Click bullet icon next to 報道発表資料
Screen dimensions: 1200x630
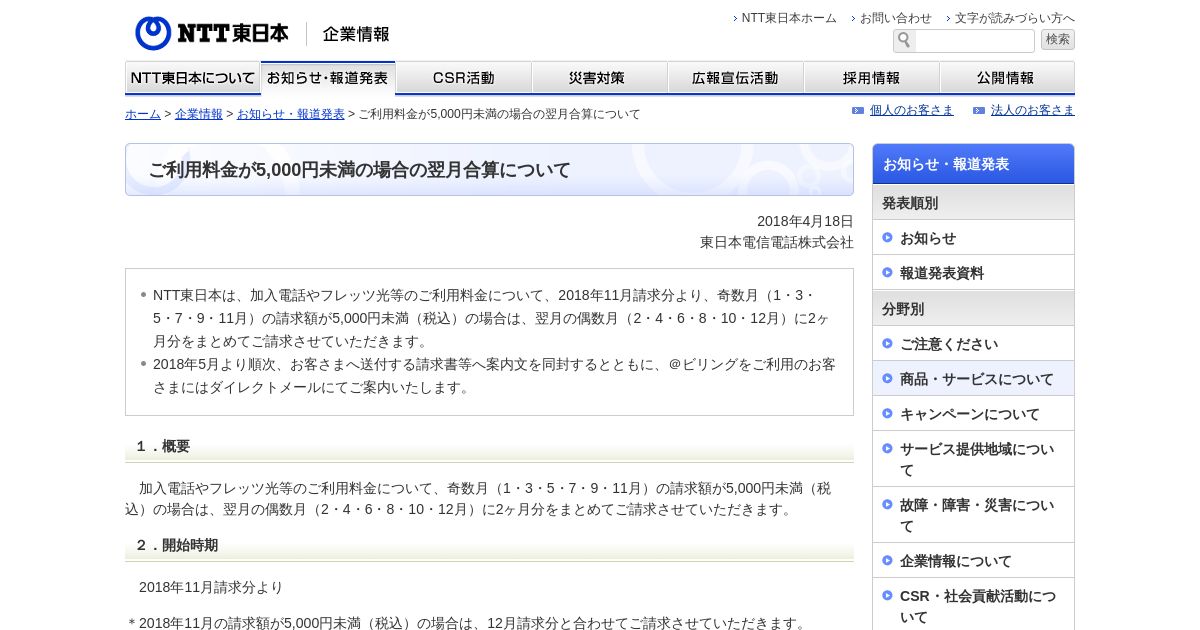click(887, 272)
